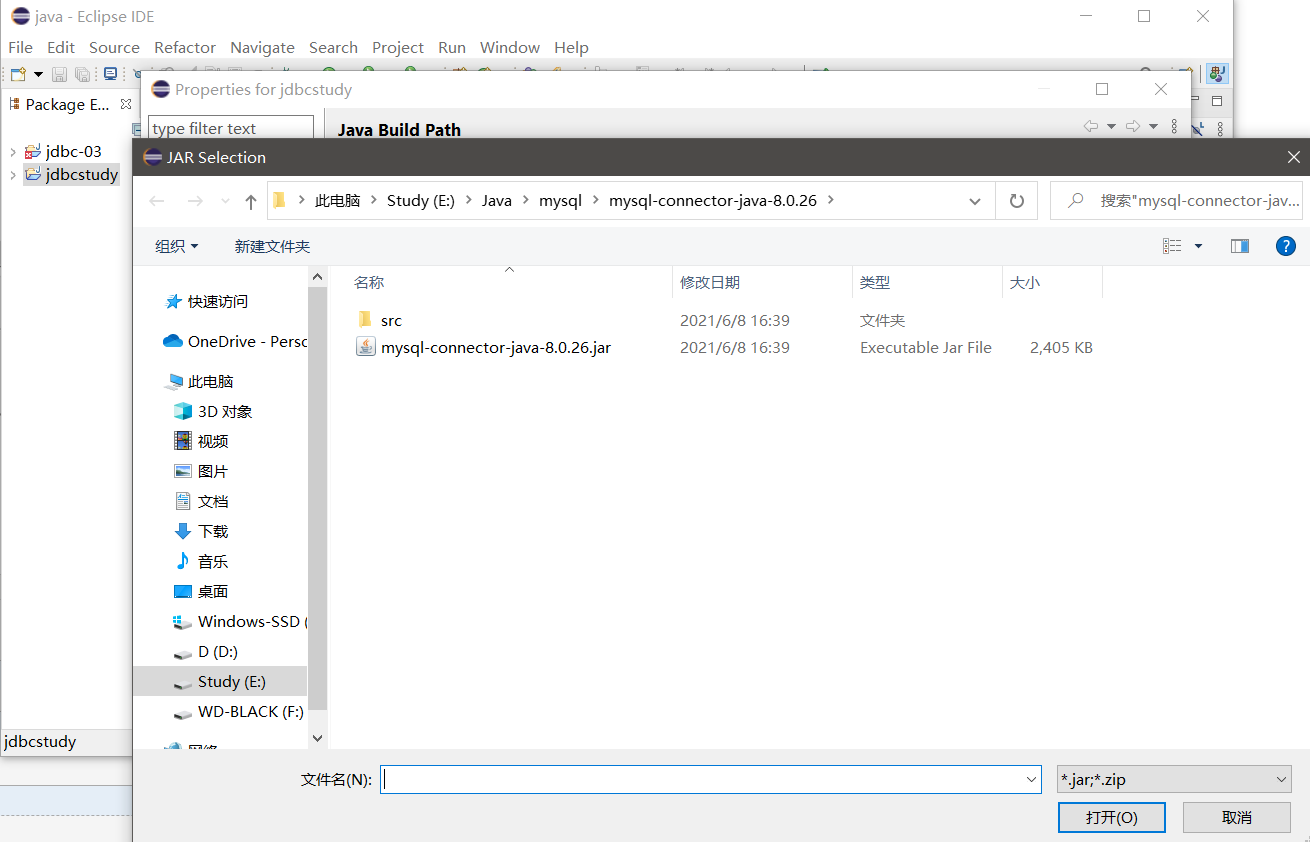Click Refresh icon beside address bar

pos(1017,201)
